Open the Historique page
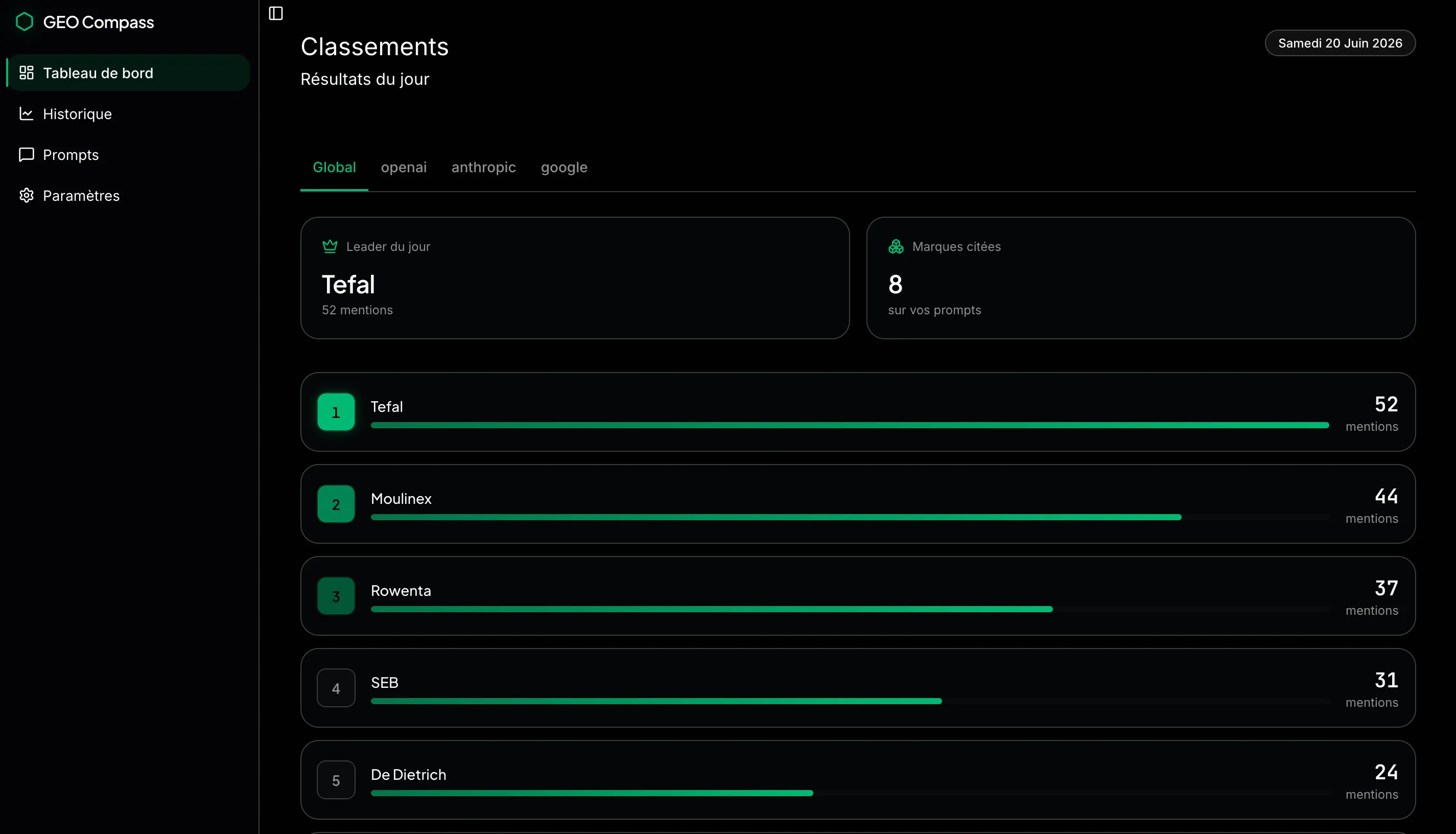Viewport: 1456px width, 834px height. pyautogui.click(x=128, y=113)
